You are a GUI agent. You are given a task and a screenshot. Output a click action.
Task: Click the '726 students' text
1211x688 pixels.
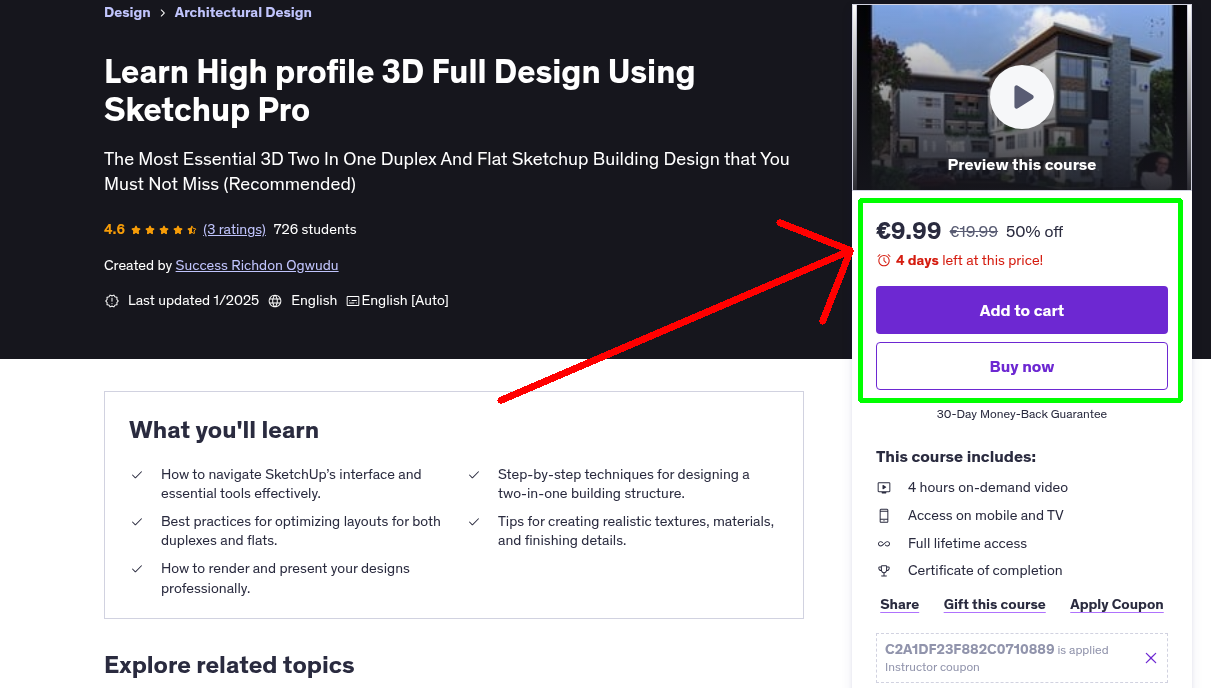tap(314, 229)
